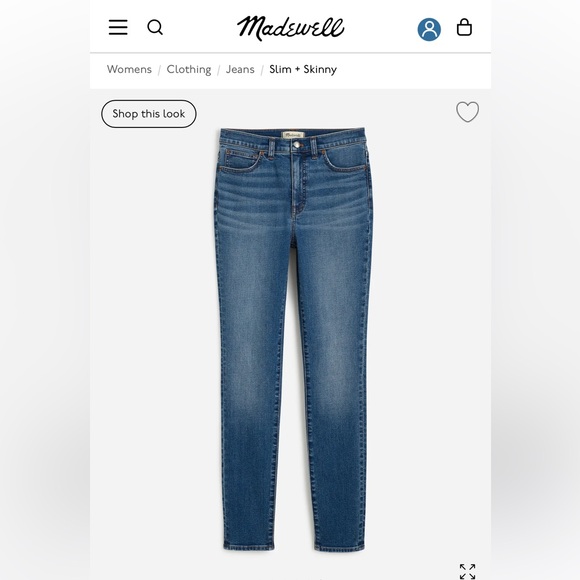
Task: Select the Slim + Skinny breadcrumb
Action: click(303, 70)
